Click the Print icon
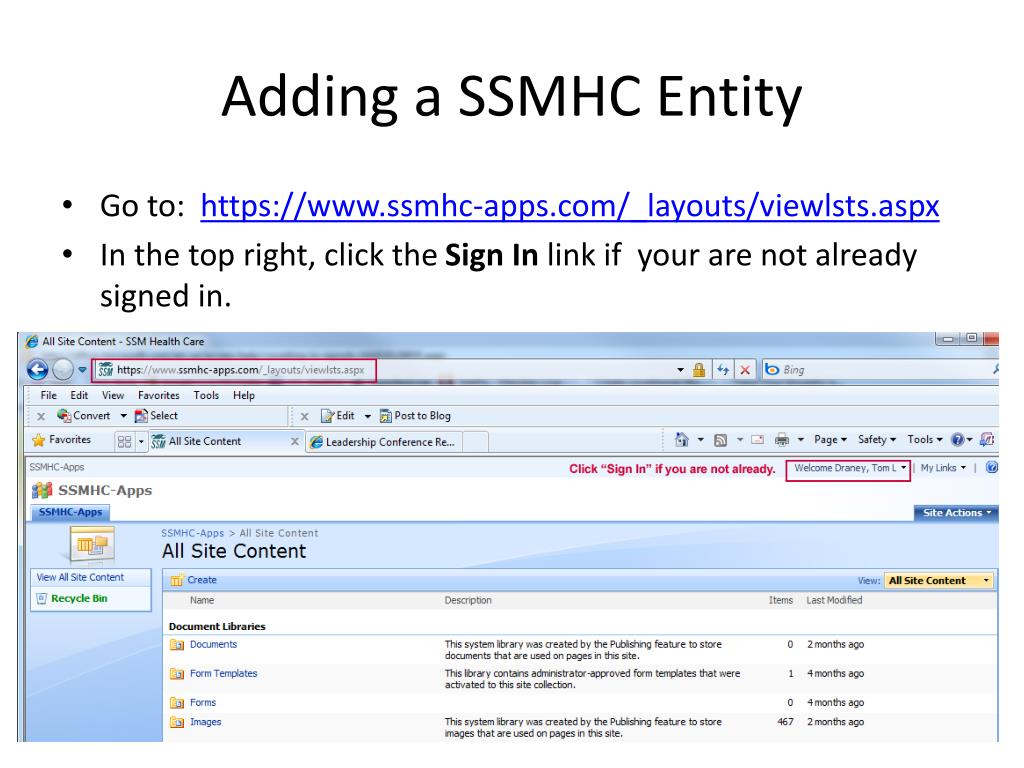Screen dimensions: 1024x768 pyautogui.click(x=782, y=440)
